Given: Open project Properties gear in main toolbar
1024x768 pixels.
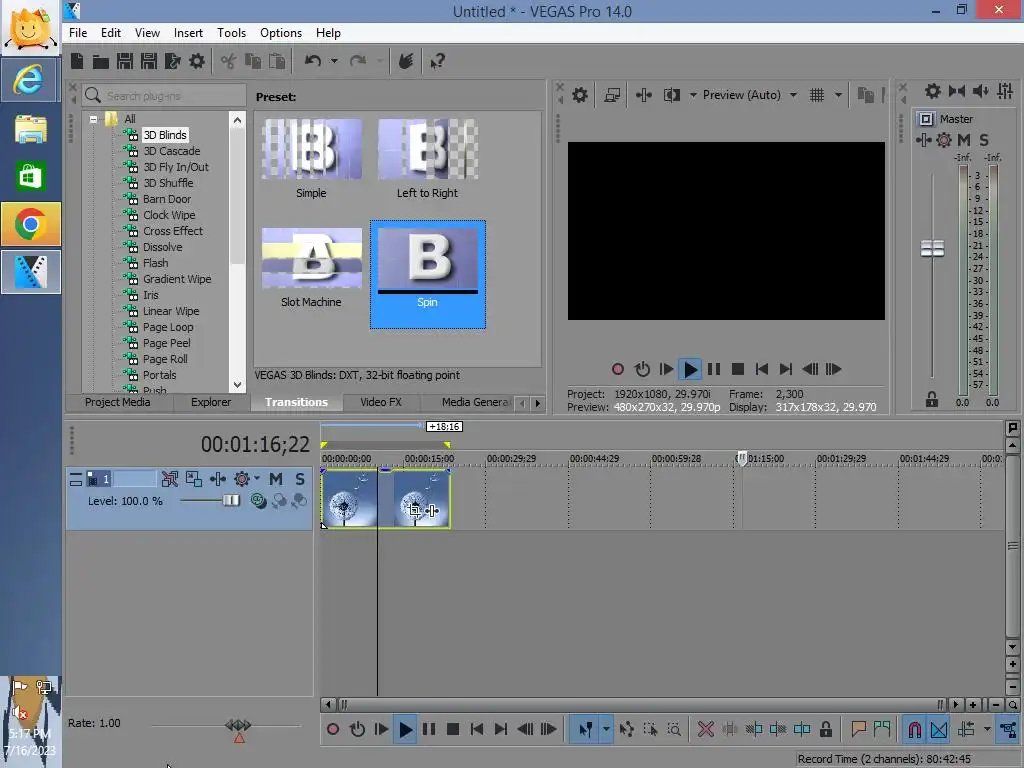Looking at the screenshot, I should [x=197, y=61].
